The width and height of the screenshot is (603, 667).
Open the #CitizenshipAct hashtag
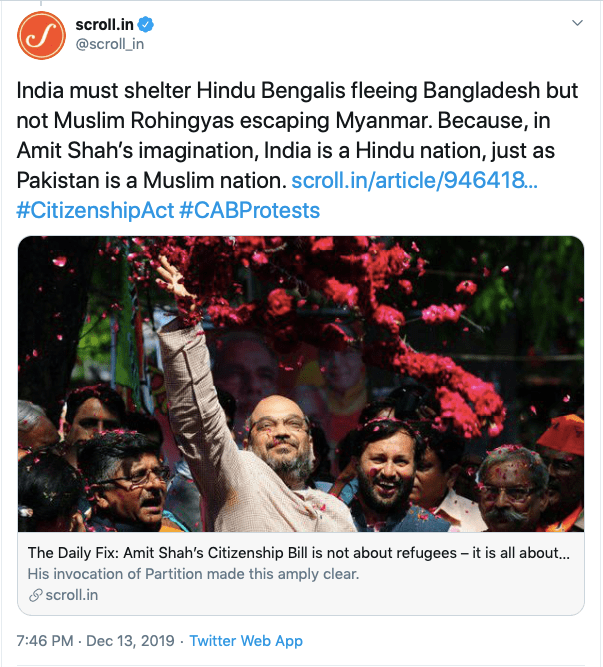pyautogui.click(x=95, y=211)
